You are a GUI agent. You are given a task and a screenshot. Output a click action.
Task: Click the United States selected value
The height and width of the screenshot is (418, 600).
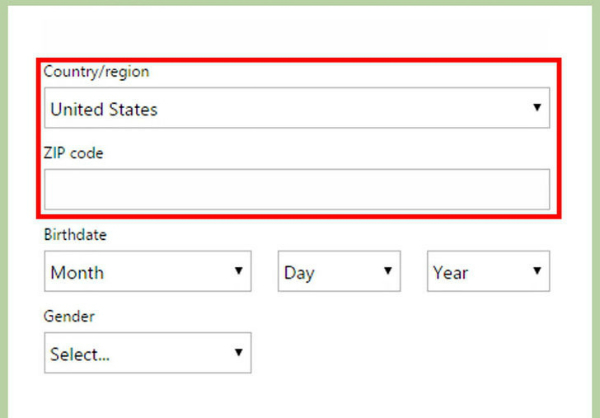104,109
